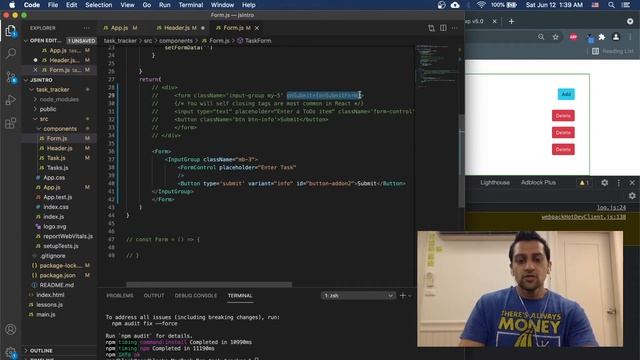Open the Chrome profile avatar
640x360 pixels.
click(x=616, y=37)
